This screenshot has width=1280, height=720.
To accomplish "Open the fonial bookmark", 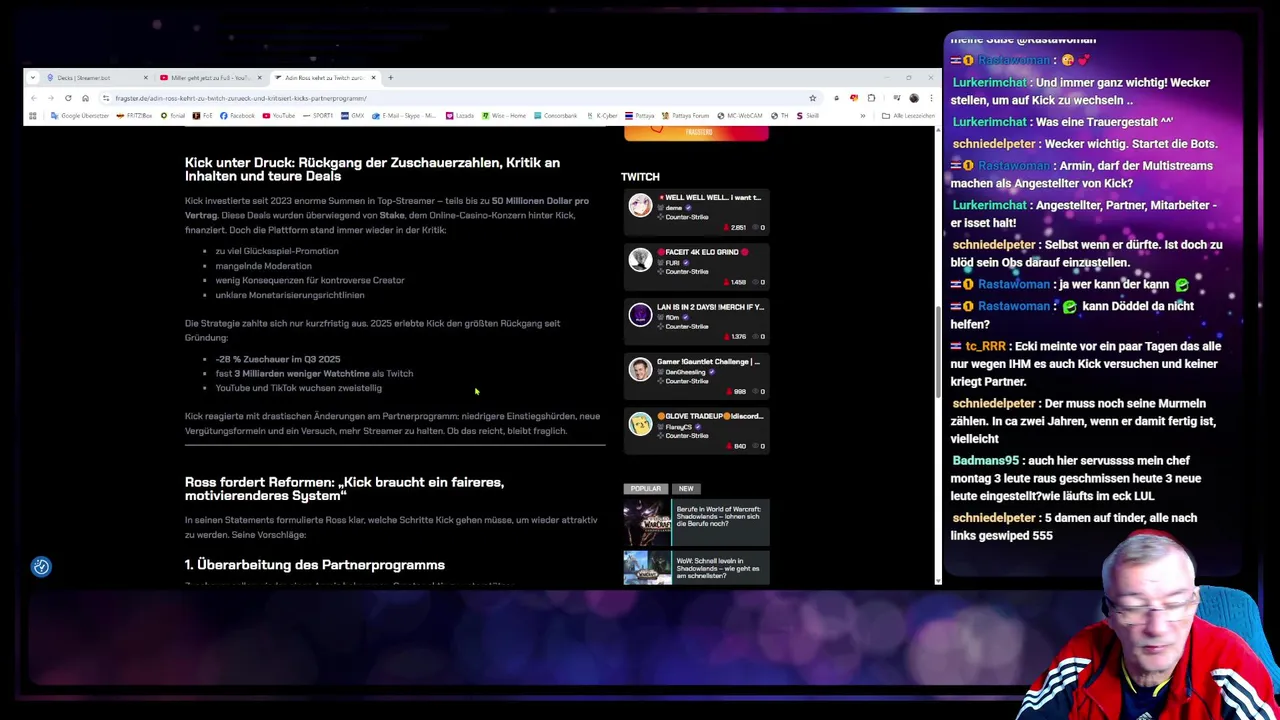I will (173, 116).
